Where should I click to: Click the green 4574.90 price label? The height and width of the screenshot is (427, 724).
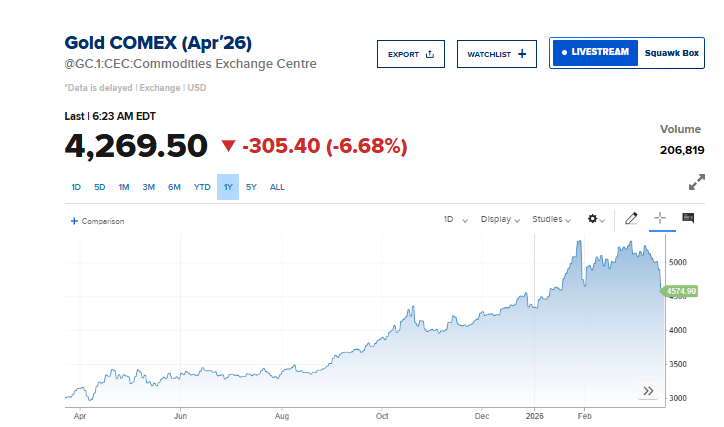(x=679, y=291)
